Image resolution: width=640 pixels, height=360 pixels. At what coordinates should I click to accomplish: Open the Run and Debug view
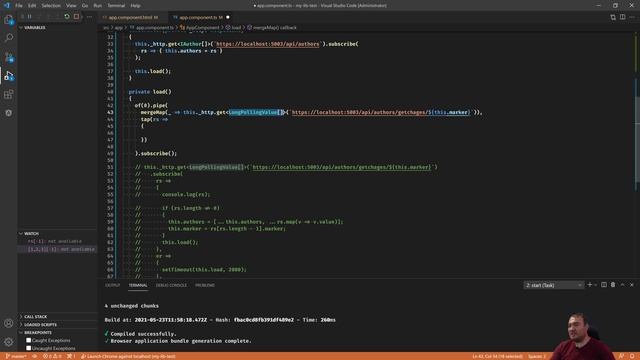tap(9, 76)
